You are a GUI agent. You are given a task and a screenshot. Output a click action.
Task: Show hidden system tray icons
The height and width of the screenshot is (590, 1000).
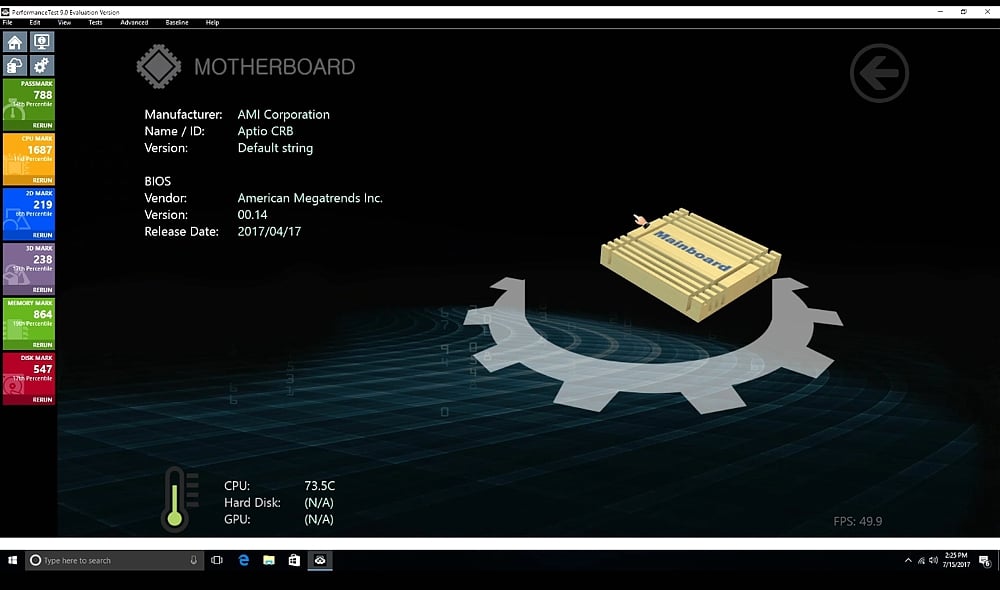(908, 561)
